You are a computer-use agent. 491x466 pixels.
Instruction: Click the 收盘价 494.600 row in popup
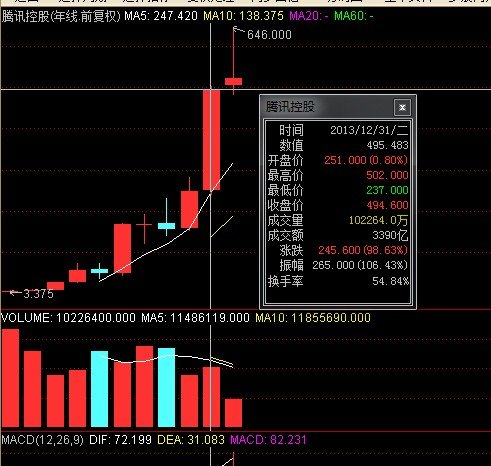coord(338,205)
